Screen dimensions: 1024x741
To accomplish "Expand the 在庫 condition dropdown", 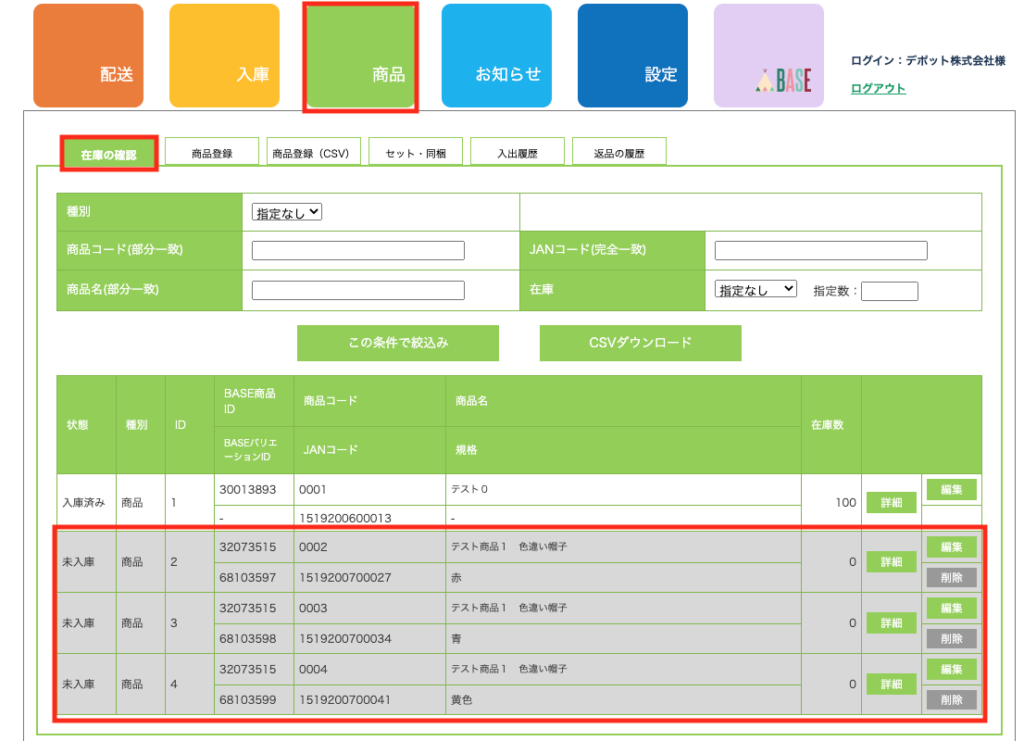I will tap(756, 289).
